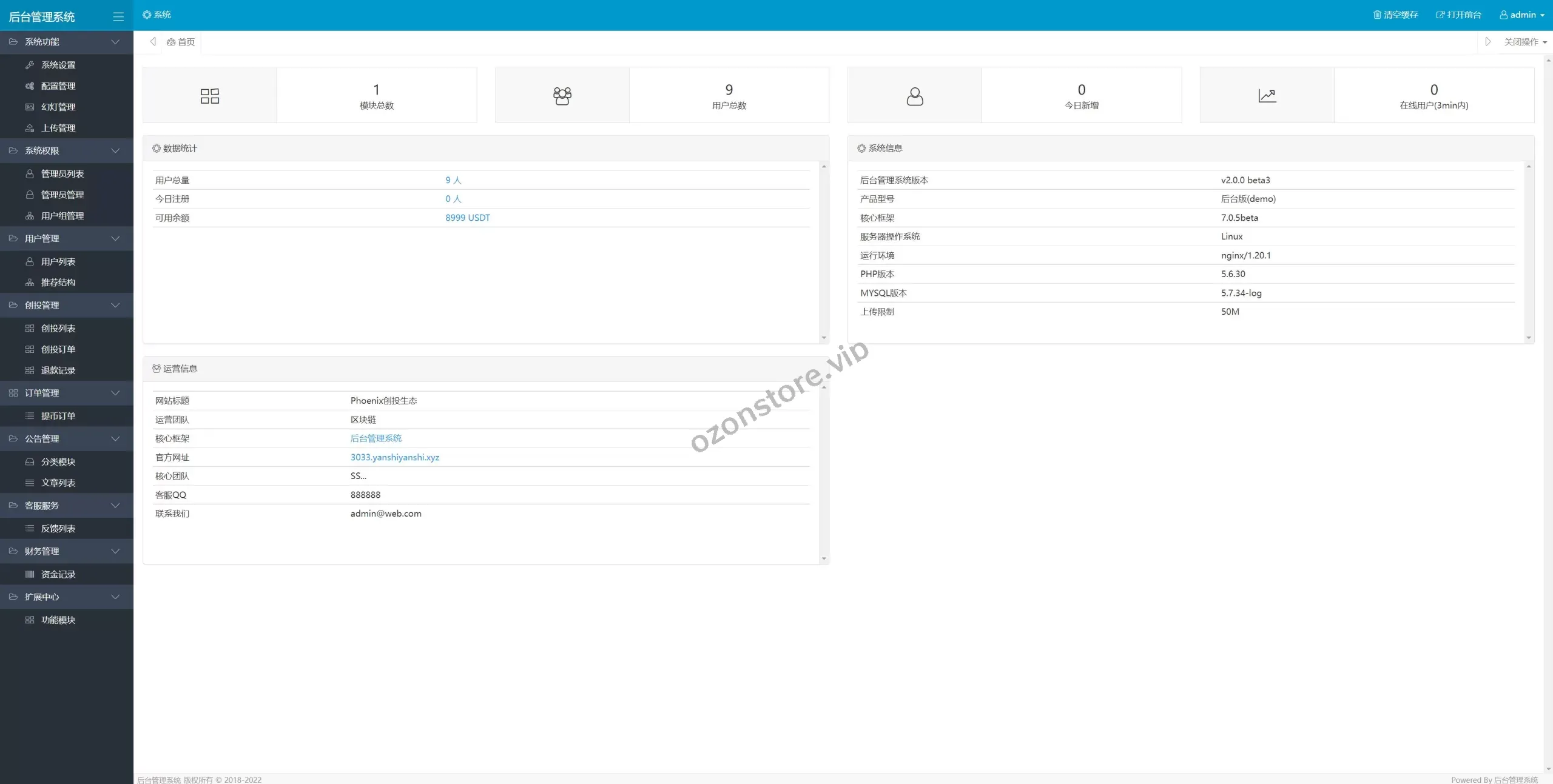1553x784 pixels.
Task: Click the online users chart icon
Action: tap(1267, 96)
